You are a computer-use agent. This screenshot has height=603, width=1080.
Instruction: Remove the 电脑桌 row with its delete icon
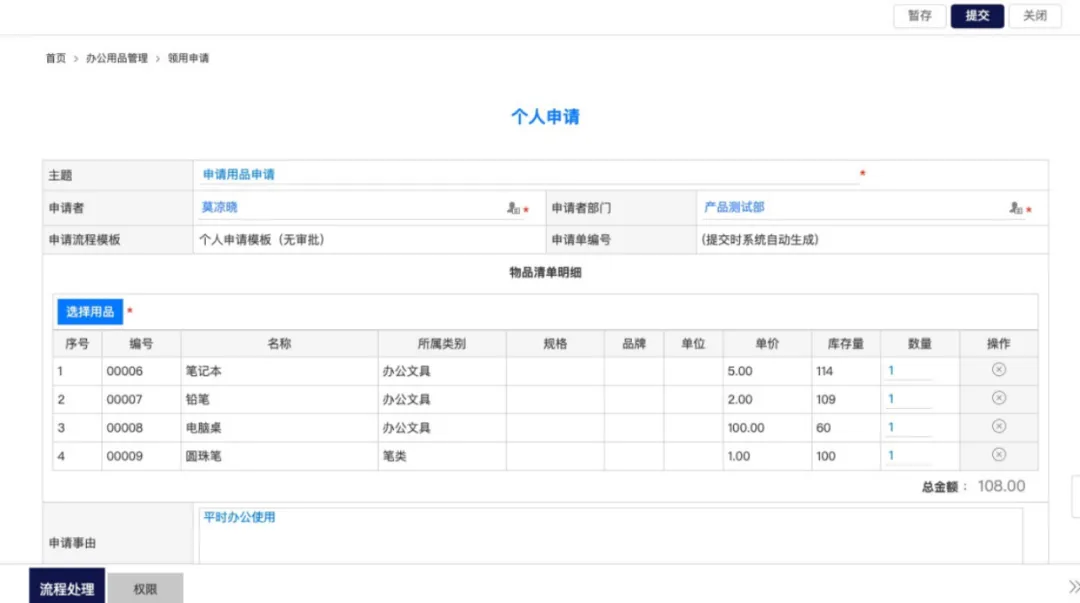(999, 427)
